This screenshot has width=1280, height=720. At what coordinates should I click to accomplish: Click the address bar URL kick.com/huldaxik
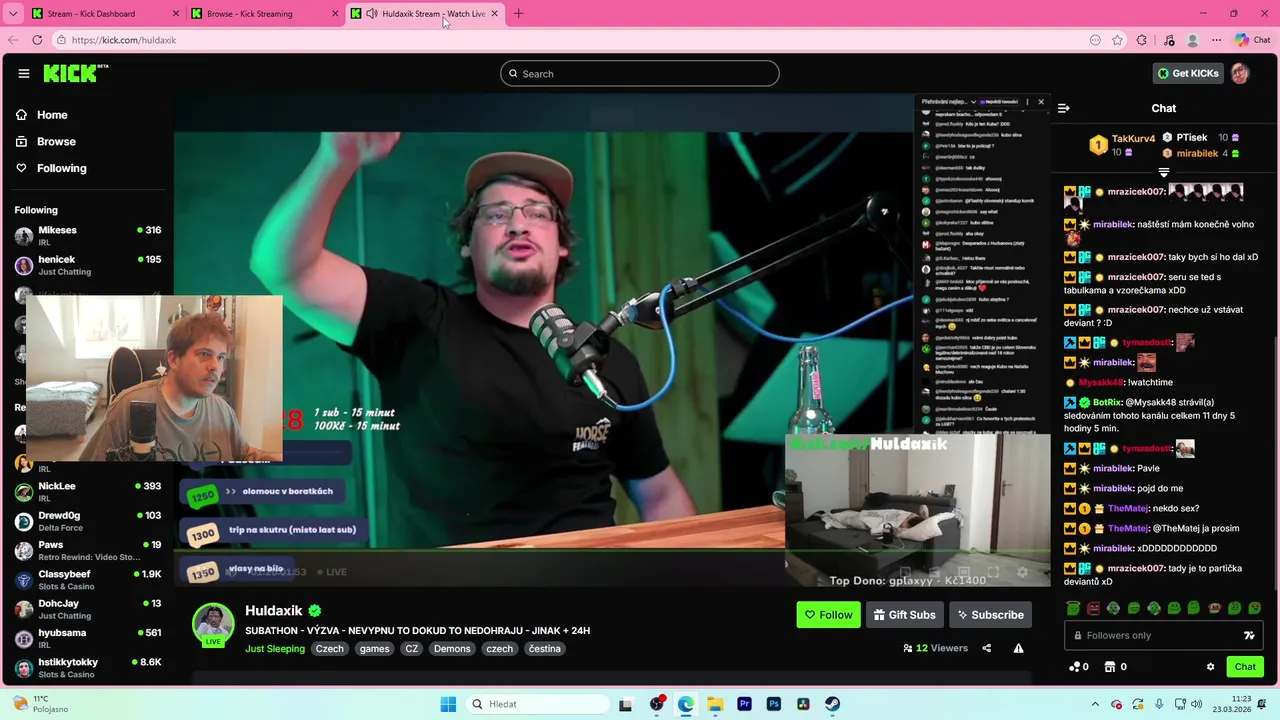124,40
